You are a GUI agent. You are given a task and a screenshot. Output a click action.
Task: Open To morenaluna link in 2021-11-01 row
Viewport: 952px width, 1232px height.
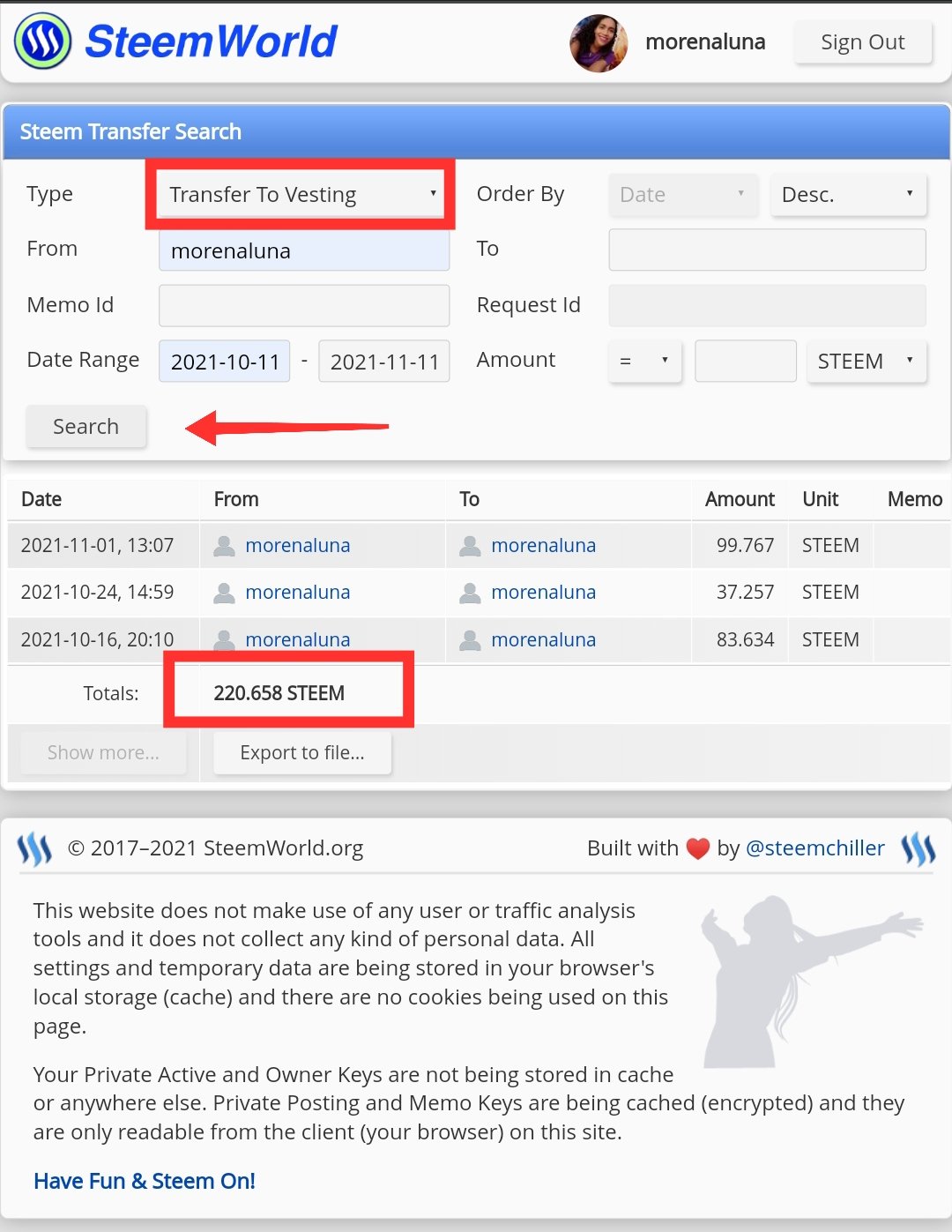[x=544, y=546]
